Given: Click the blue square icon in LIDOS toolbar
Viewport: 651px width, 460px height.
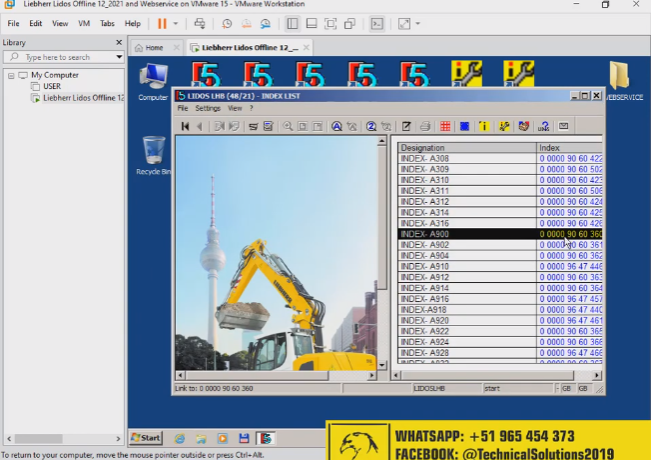Looking at the screenshot, I should point(465,126).
